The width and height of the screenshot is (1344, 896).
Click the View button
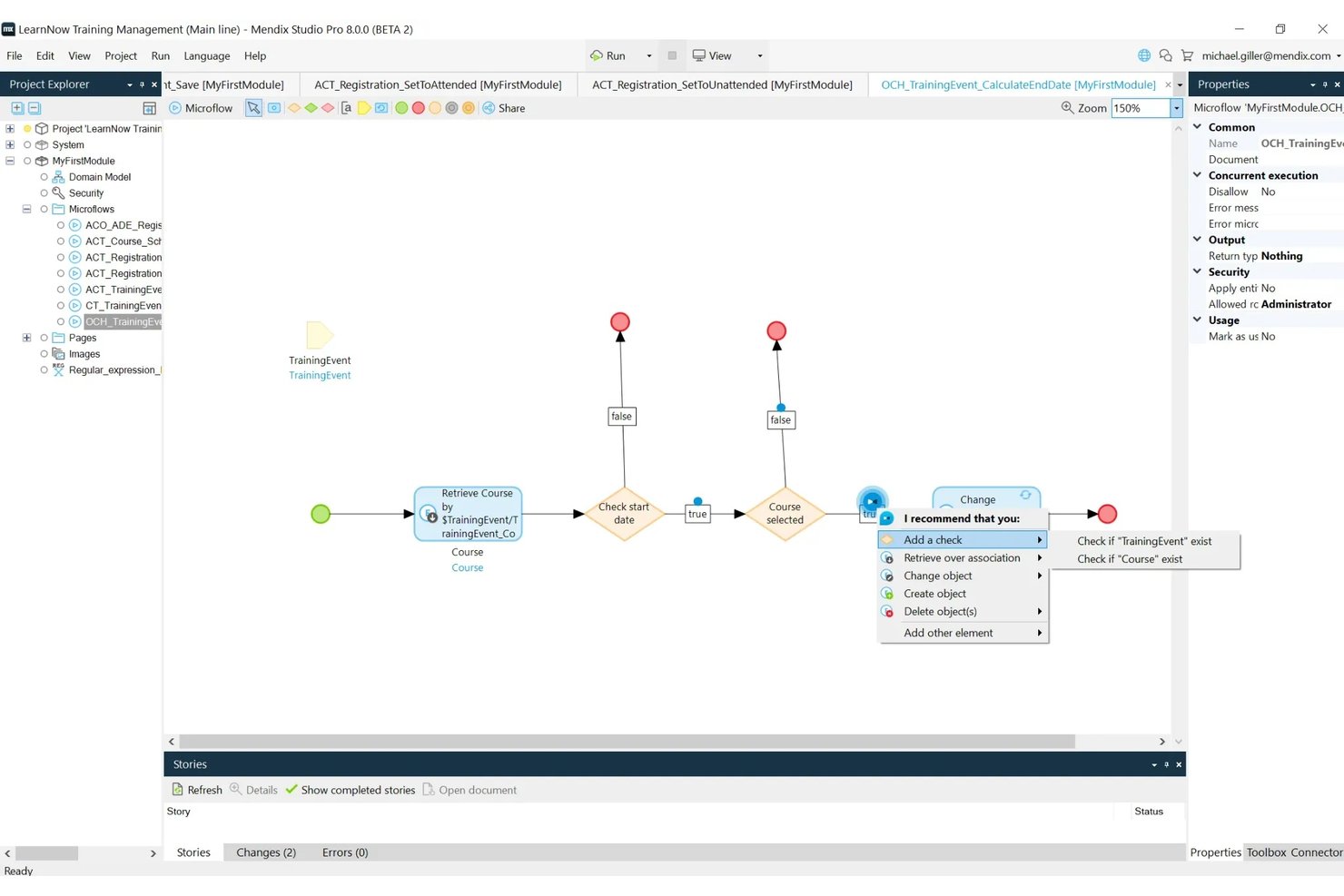coord(712,55)
